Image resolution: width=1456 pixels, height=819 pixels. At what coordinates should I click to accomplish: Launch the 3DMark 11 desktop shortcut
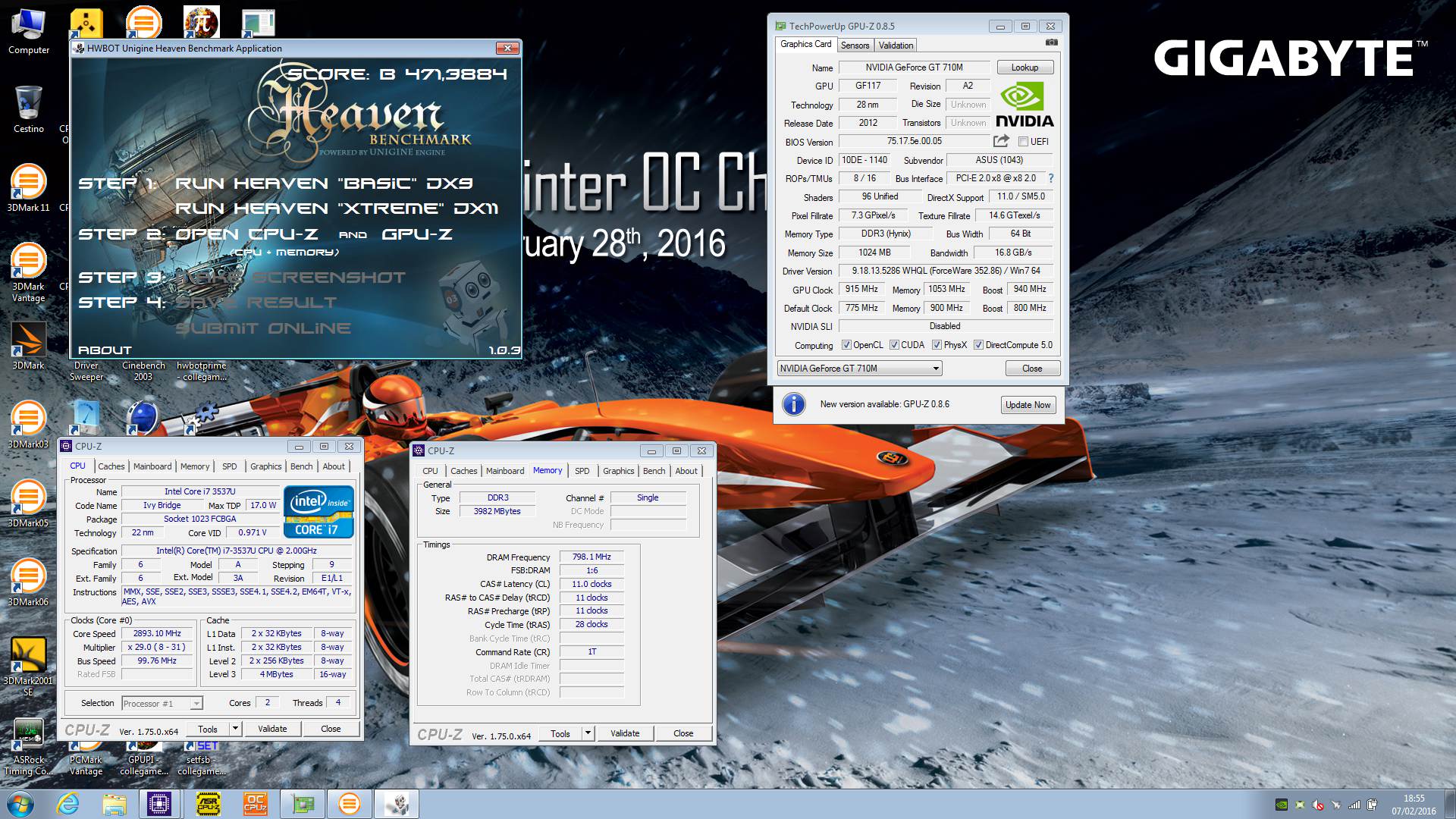(28, 187)
